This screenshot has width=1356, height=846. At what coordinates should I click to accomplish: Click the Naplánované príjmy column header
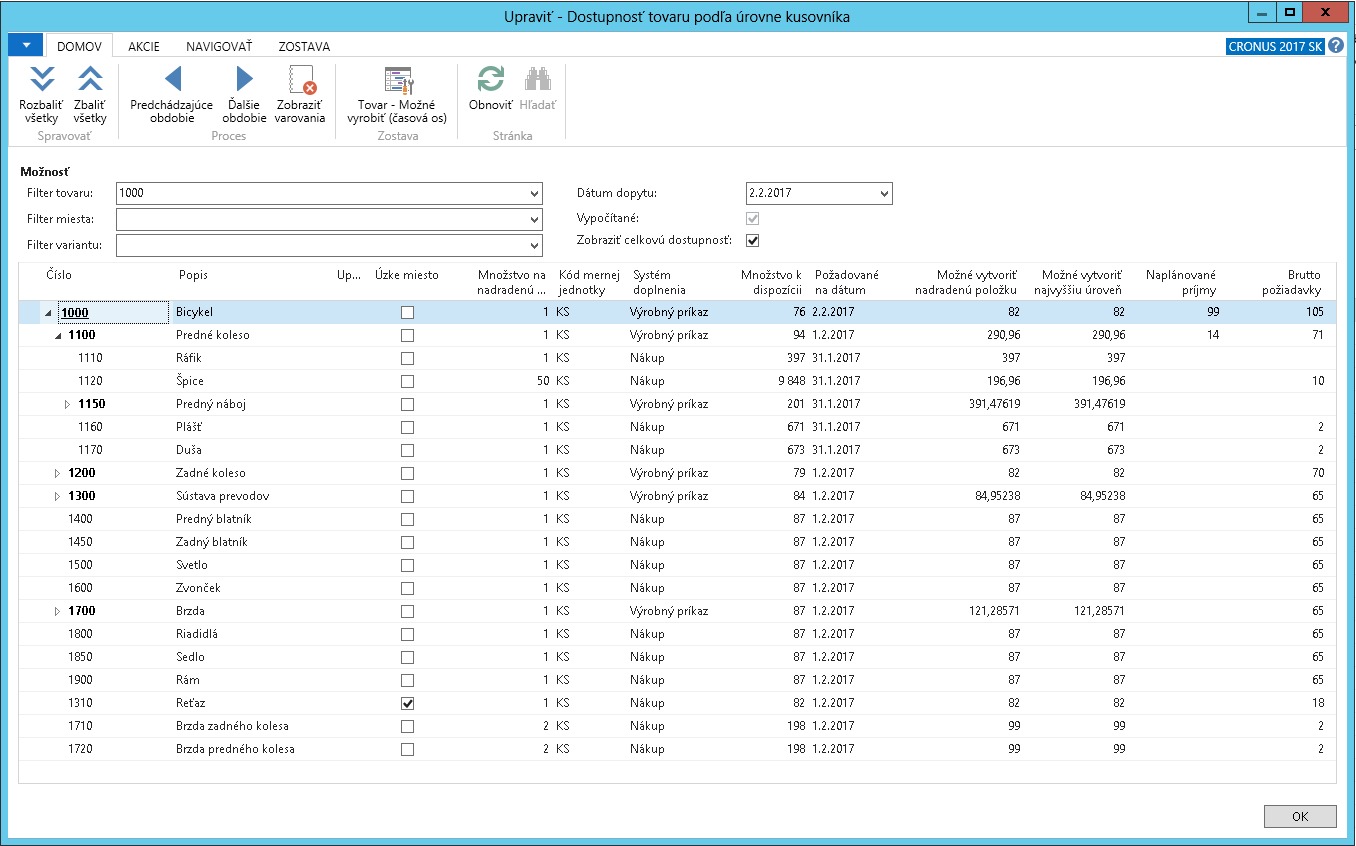[1180, 282]
